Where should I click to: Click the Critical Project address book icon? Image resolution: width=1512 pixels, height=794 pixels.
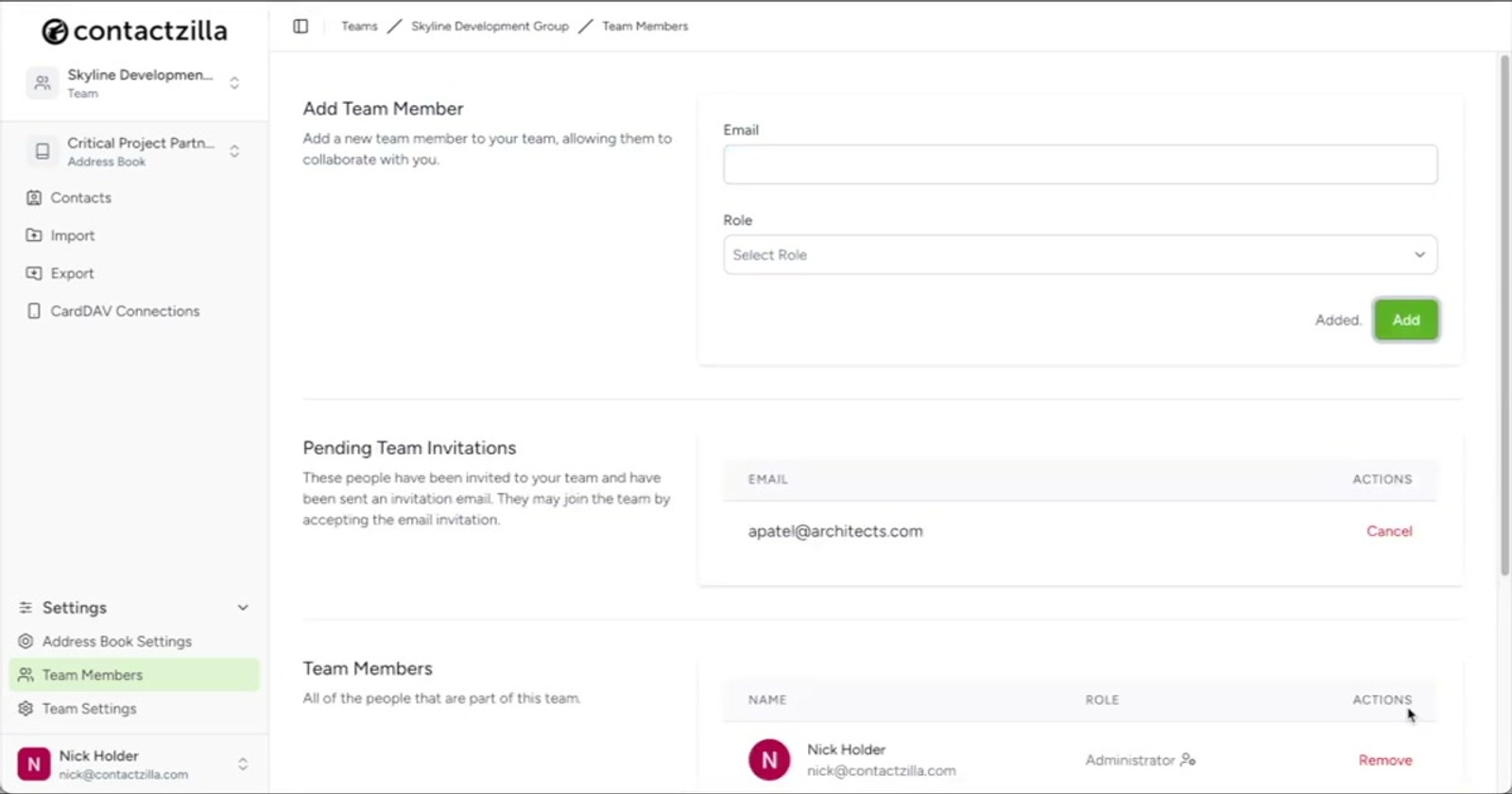click(x=42, y=151)
